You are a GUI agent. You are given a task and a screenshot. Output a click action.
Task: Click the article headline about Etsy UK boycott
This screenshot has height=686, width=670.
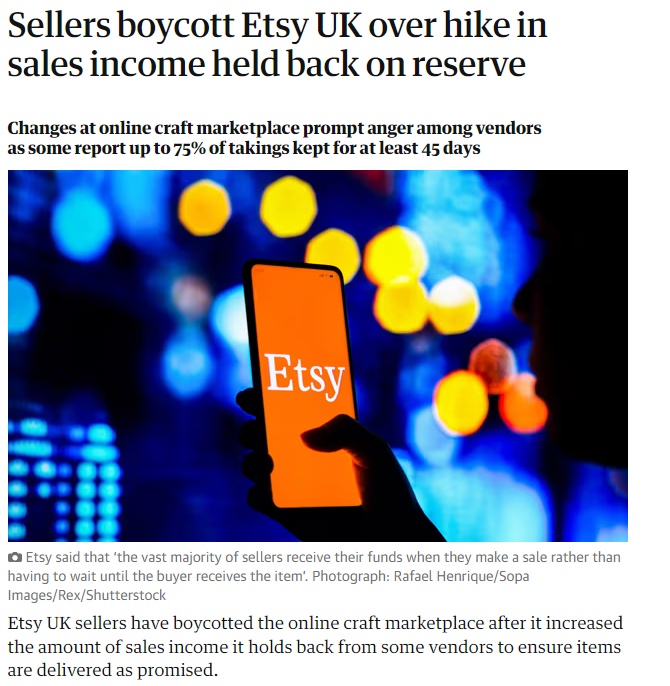[x=278, y=44]
